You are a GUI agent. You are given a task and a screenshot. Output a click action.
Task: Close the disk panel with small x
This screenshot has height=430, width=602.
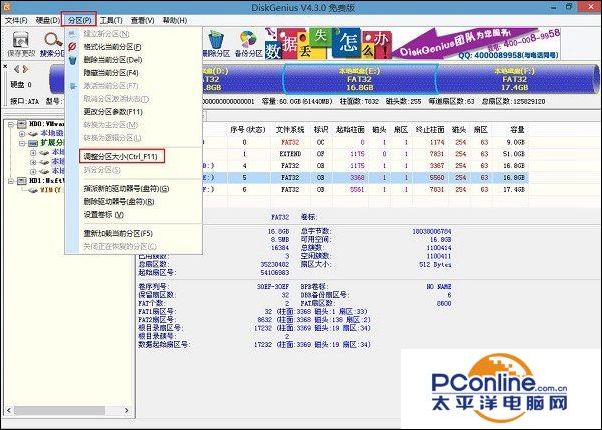tap(5, 67)
